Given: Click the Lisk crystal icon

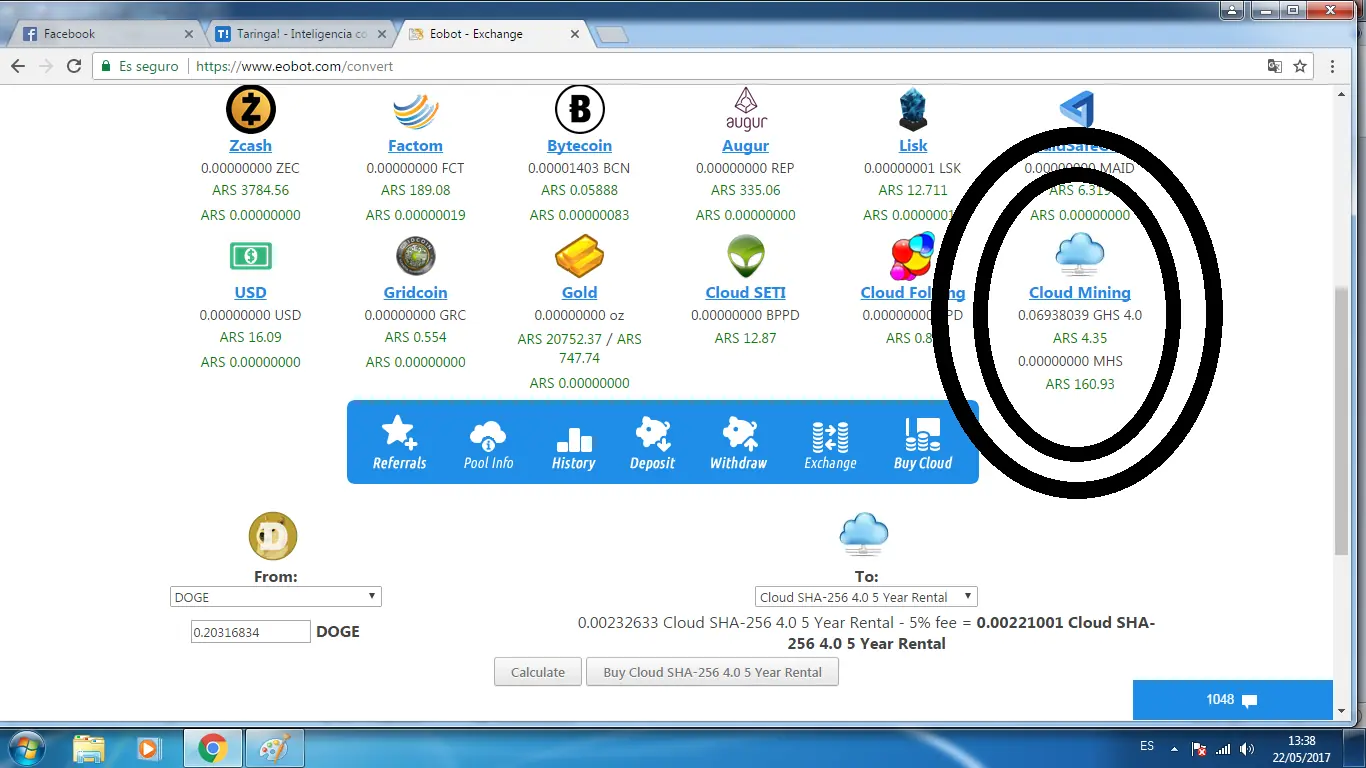Looking at the screenshot, I should pos(913,109).
